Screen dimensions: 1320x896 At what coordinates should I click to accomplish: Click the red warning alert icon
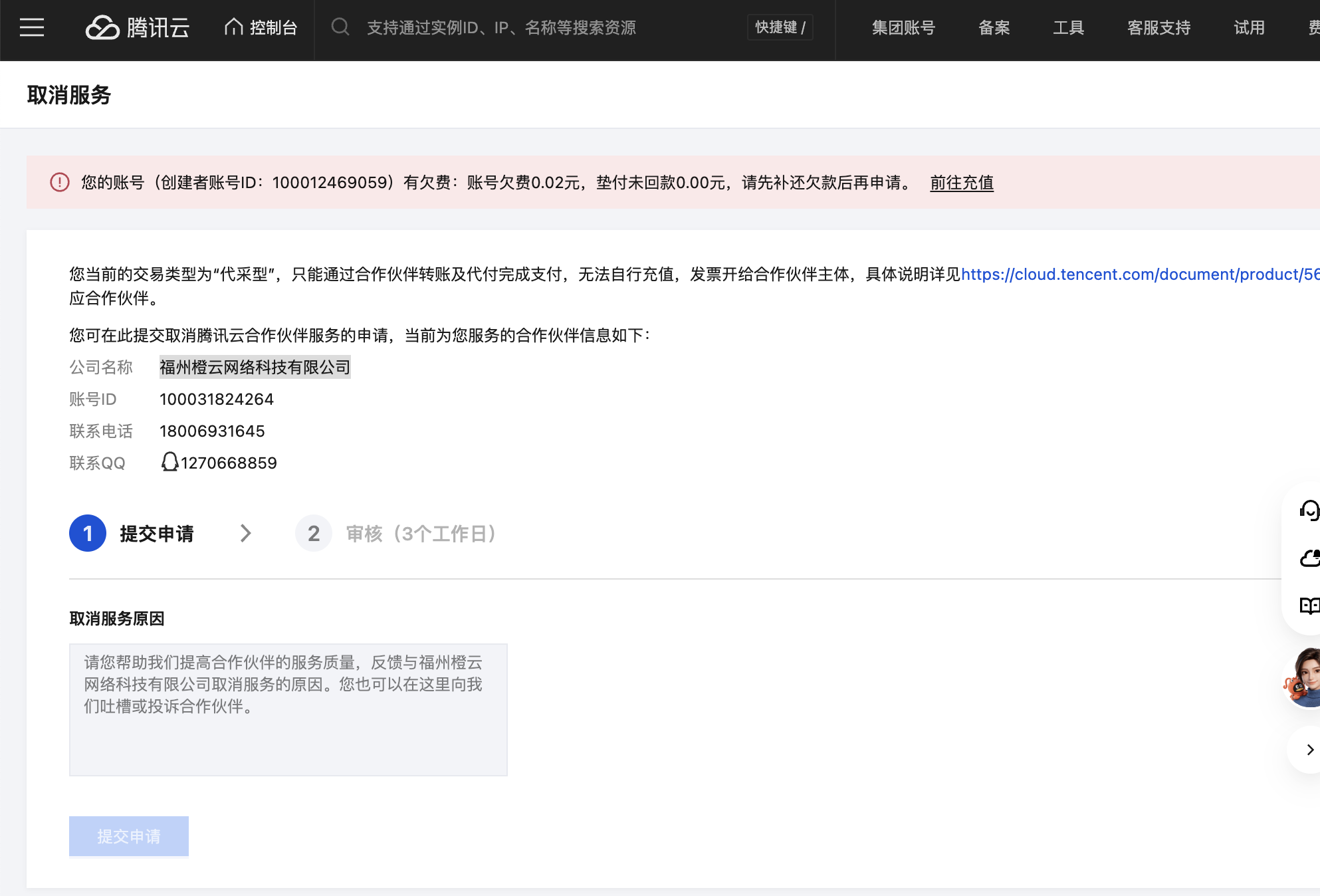point(60,182)
